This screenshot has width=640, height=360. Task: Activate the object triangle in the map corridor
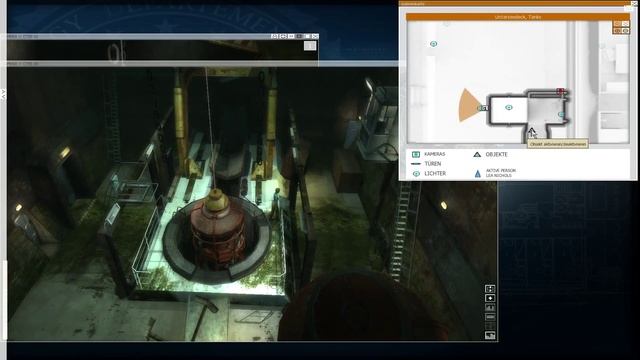click(531, 131)
